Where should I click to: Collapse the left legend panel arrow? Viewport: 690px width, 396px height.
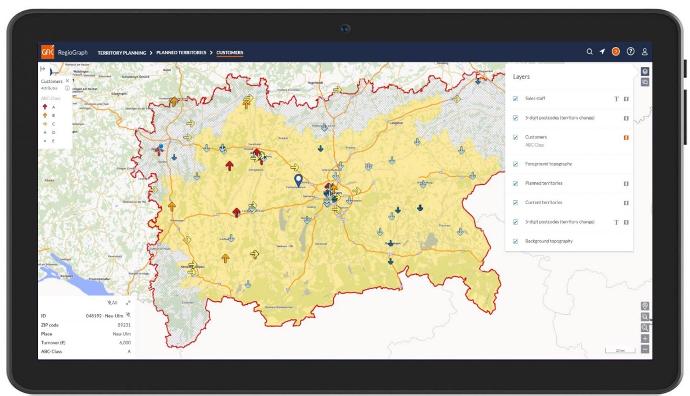point(43,69)
